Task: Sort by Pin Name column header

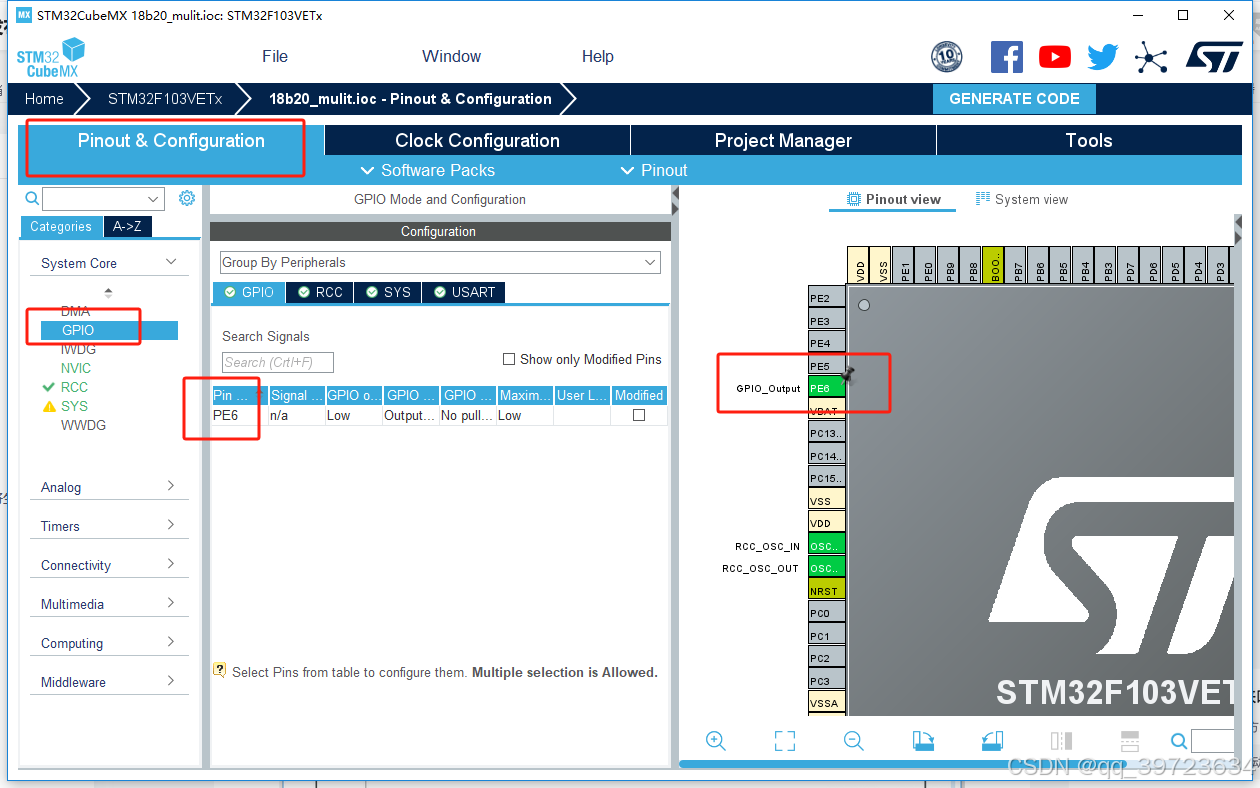Action: pyautogui.click(x=239, y=395)
